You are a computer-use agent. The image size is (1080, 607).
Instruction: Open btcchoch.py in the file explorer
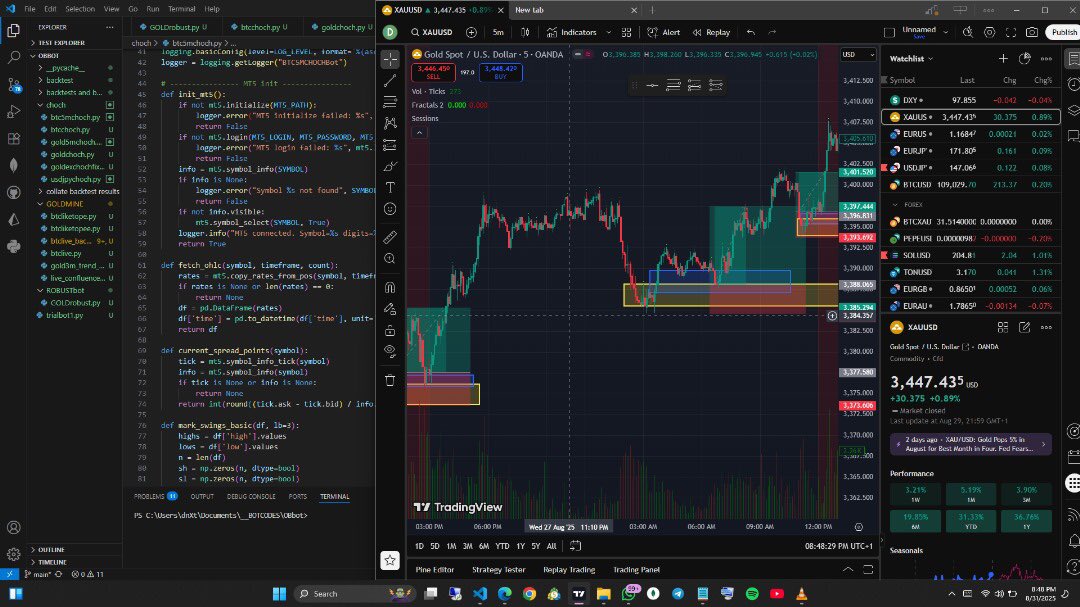coord(70,130)
